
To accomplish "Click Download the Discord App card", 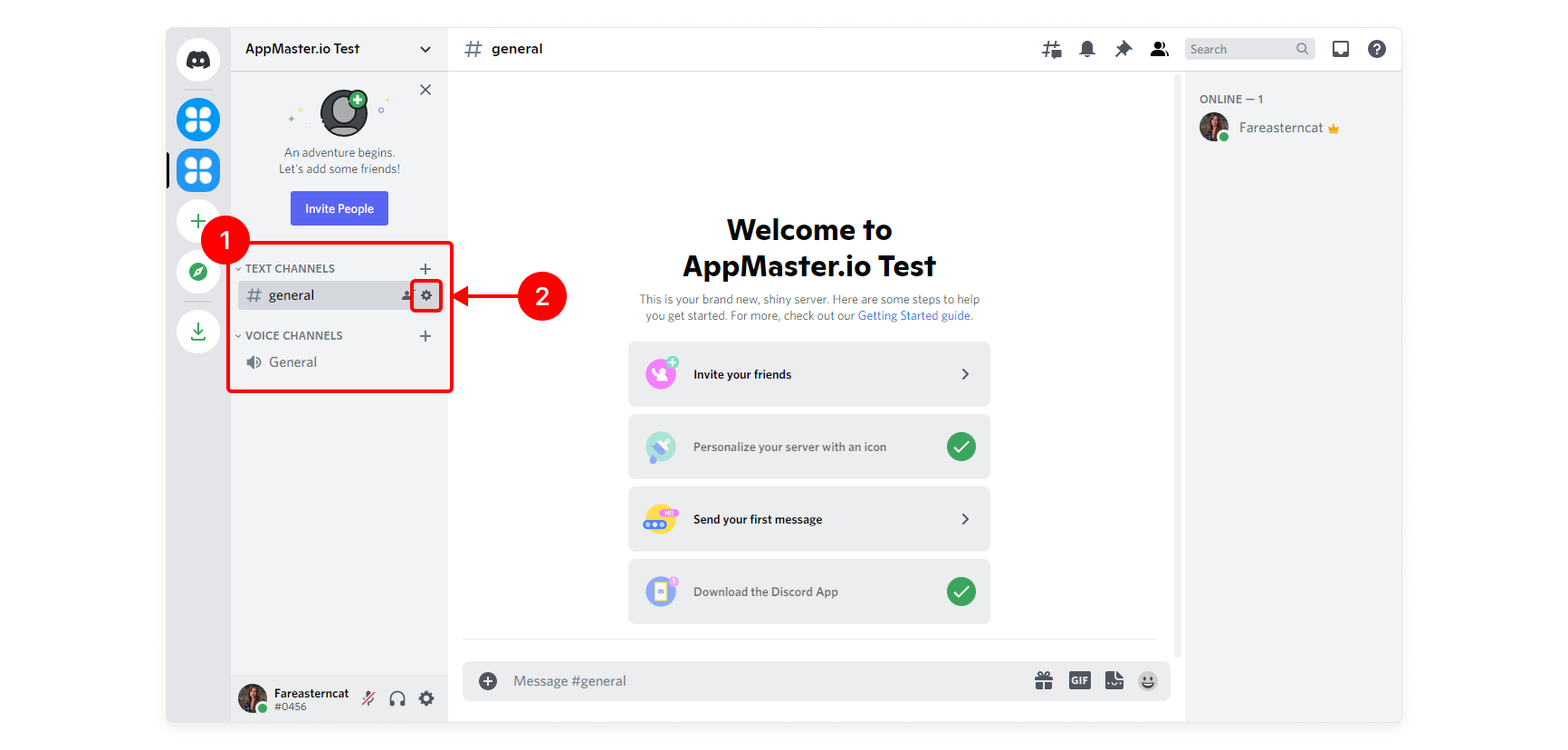I will (809, 591).
